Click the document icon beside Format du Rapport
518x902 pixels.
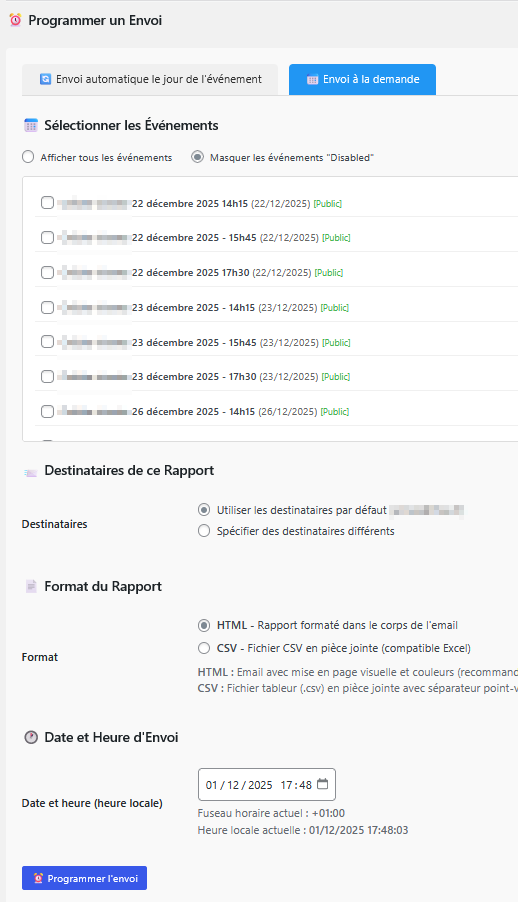coord(31,586)
